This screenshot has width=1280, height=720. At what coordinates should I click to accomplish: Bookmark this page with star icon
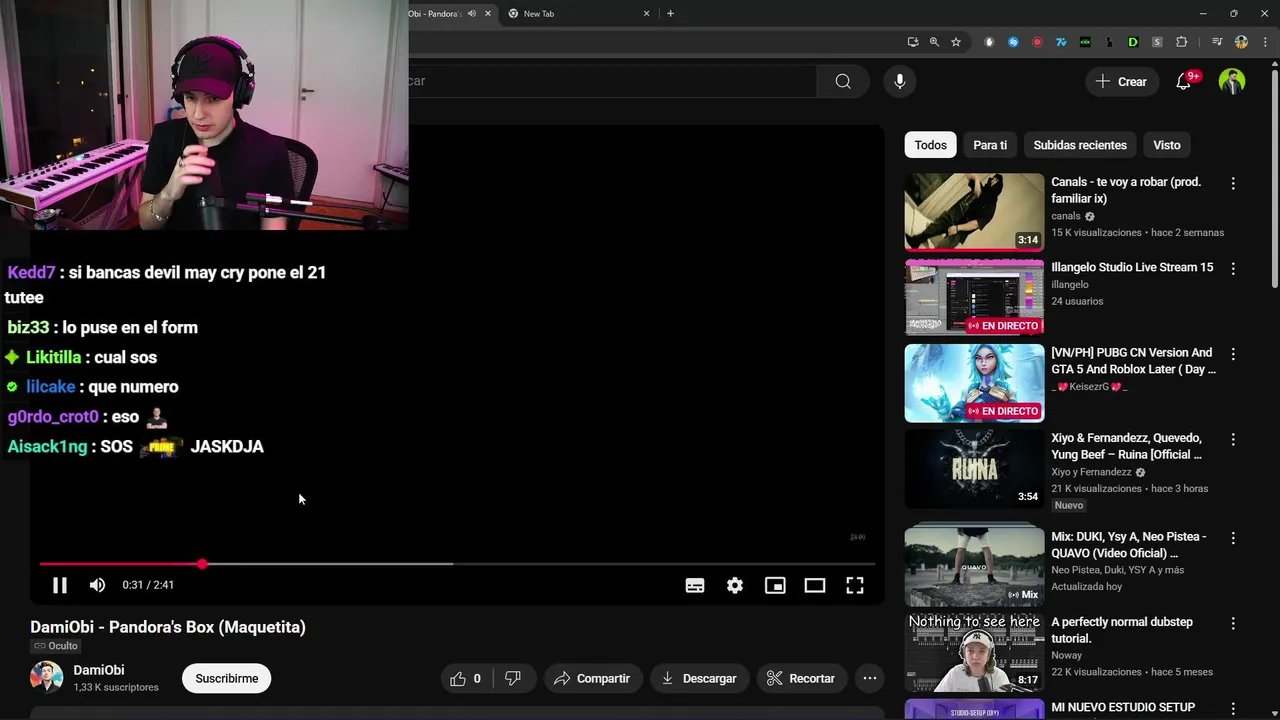click(956, 42)
